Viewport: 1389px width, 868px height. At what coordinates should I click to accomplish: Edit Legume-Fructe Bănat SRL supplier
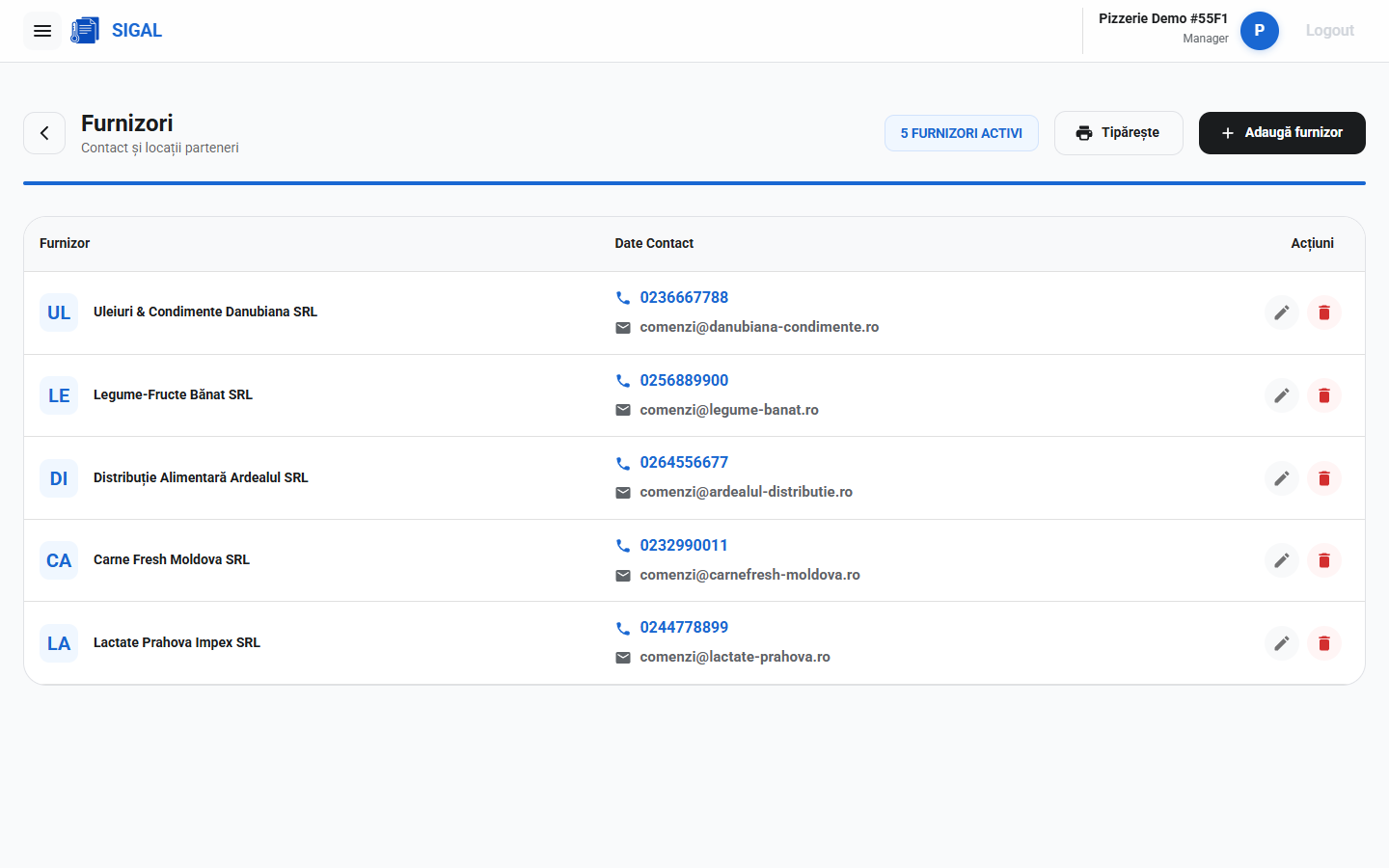tap(1282, 395)
